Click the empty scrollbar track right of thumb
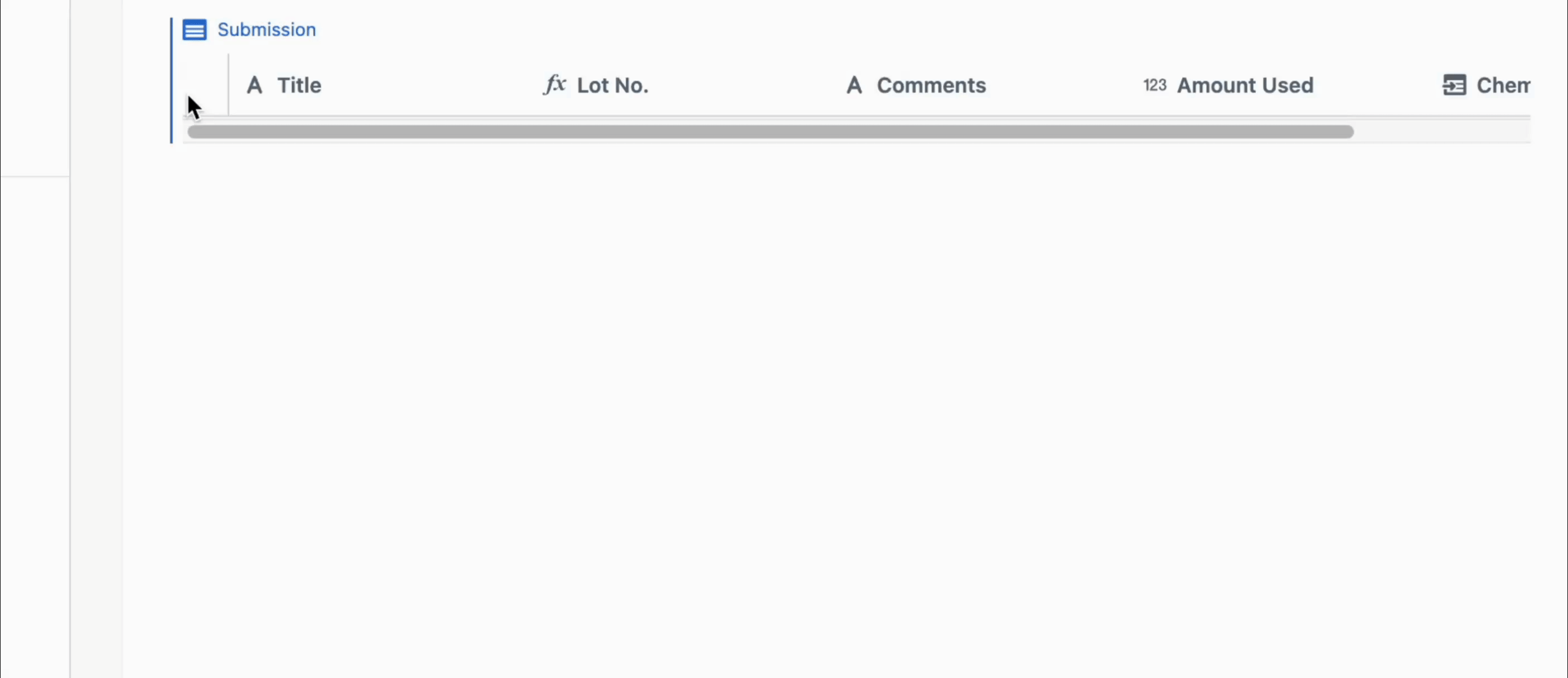The width and height of the screenshot is (1568, 678). [1442, 132]
